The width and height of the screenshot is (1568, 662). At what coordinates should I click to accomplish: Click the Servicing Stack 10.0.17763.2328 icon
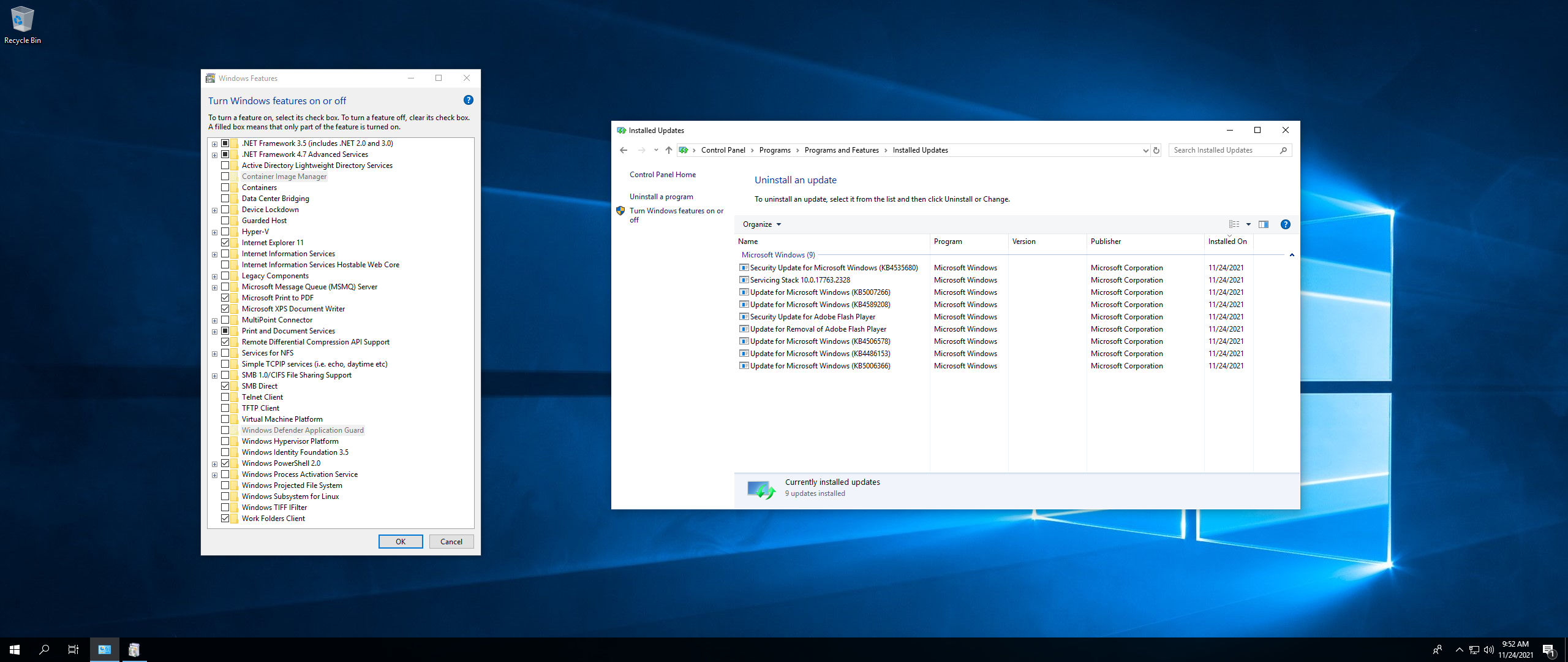[744, 280]
